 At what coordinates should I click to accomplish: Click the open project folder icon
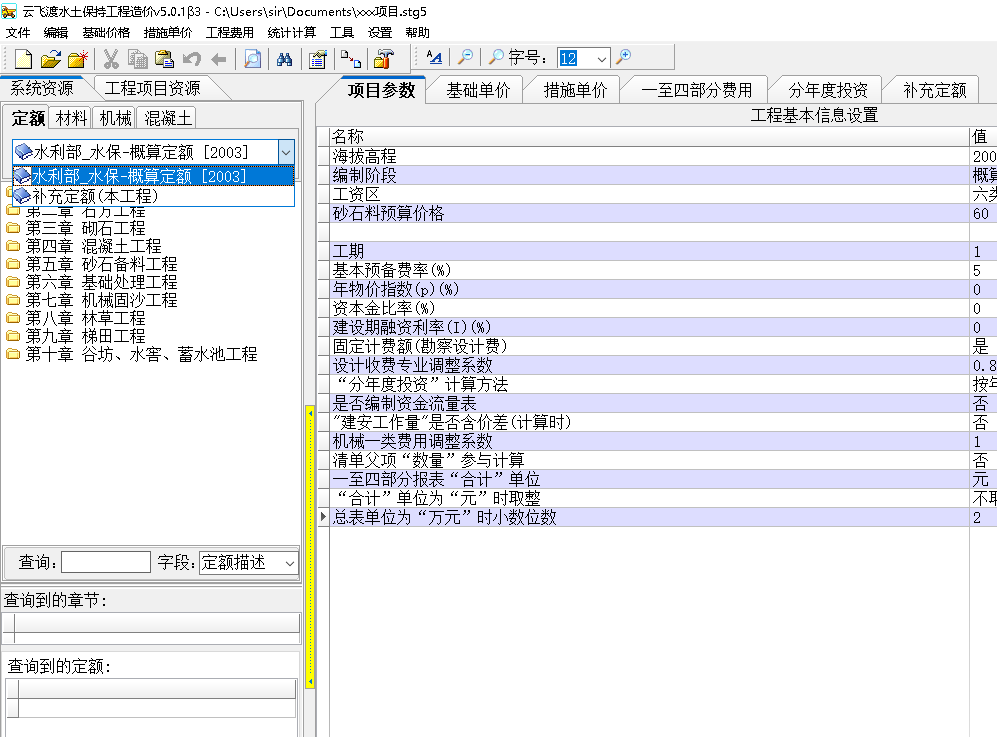click(x=50, y=59)
